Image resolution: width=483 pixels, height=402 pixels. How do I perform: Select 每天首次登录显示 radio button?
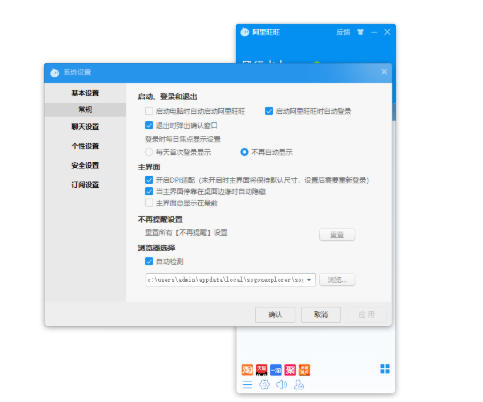click(x=149, y=152)
